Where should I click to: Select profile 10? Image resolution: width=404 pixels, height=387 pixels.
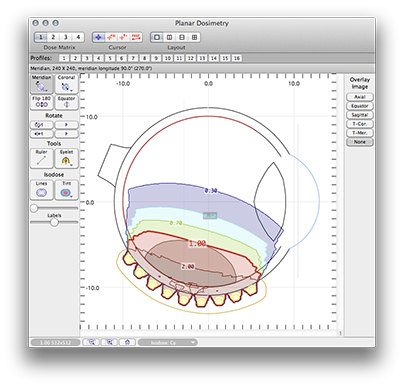click(167, 58)
